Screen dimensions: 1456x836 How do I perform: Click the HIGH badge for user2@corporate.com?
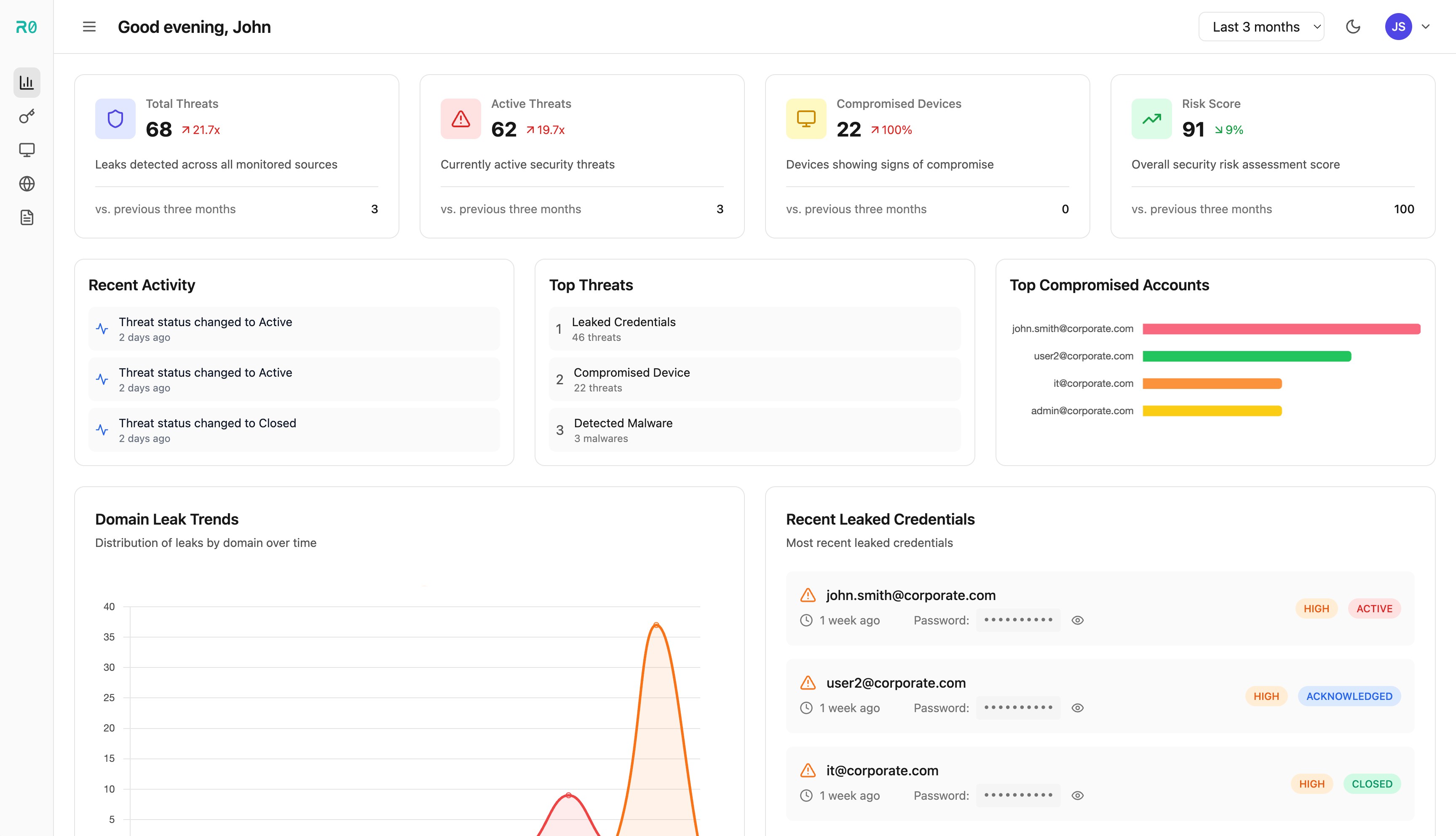1266,697
